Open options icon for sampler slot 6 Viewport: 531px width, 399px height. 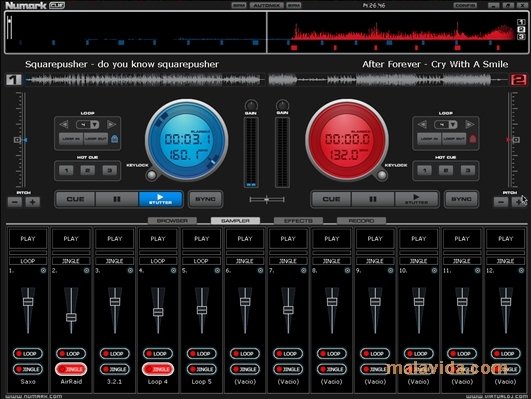click(x=260, y=271)
